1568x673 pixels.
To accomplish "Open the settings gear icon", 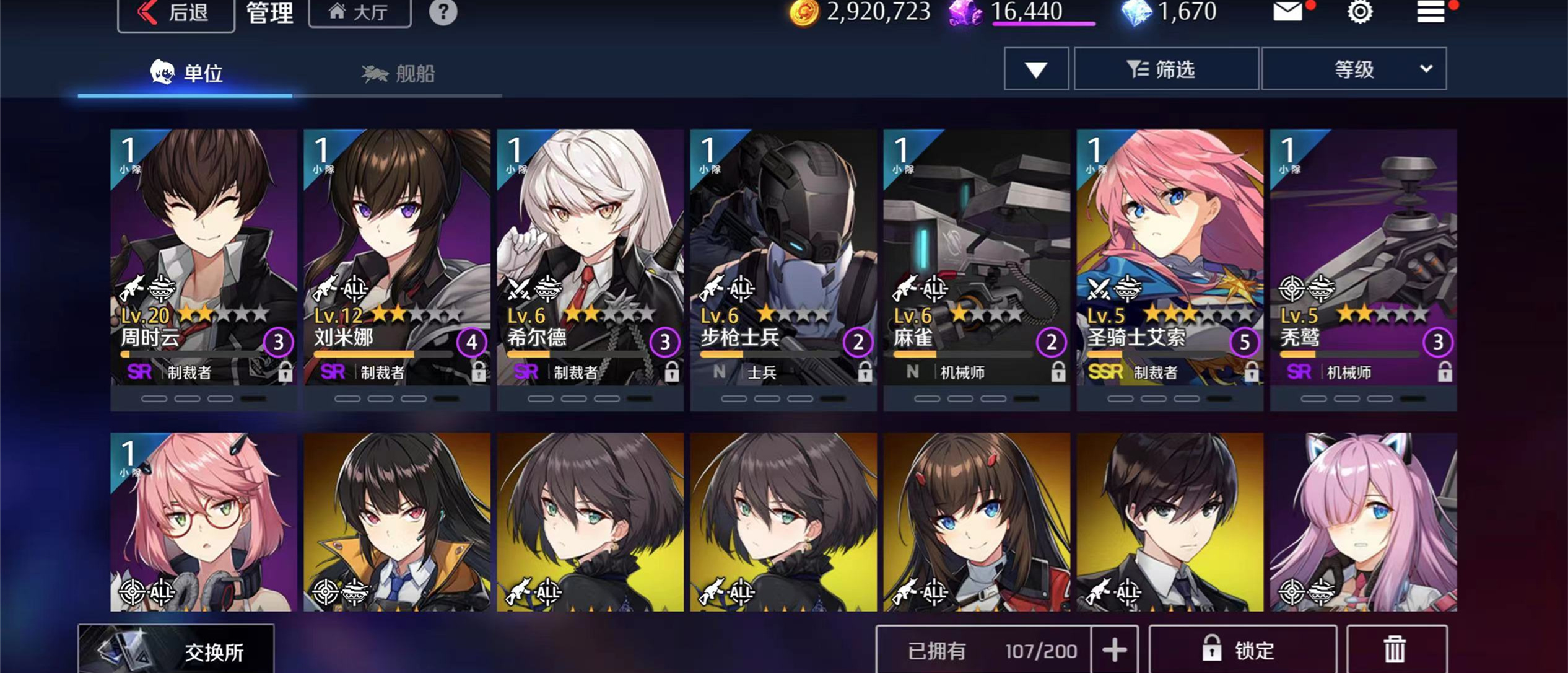I will click(x=1359, y=11).
